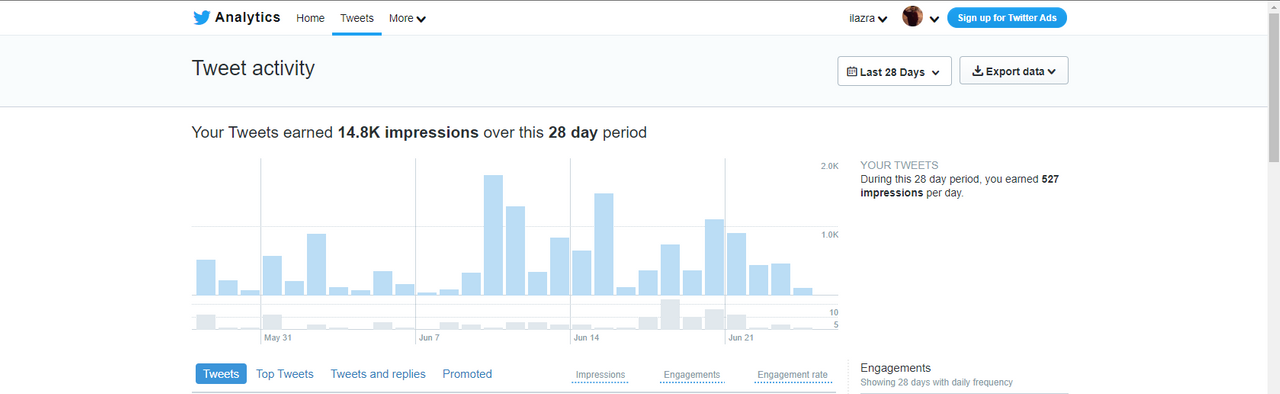Image resolution: width=1280 pixels, height=394 pixels.
Task: Click the Engagement rate column header
Action: [x=792, y=375]
